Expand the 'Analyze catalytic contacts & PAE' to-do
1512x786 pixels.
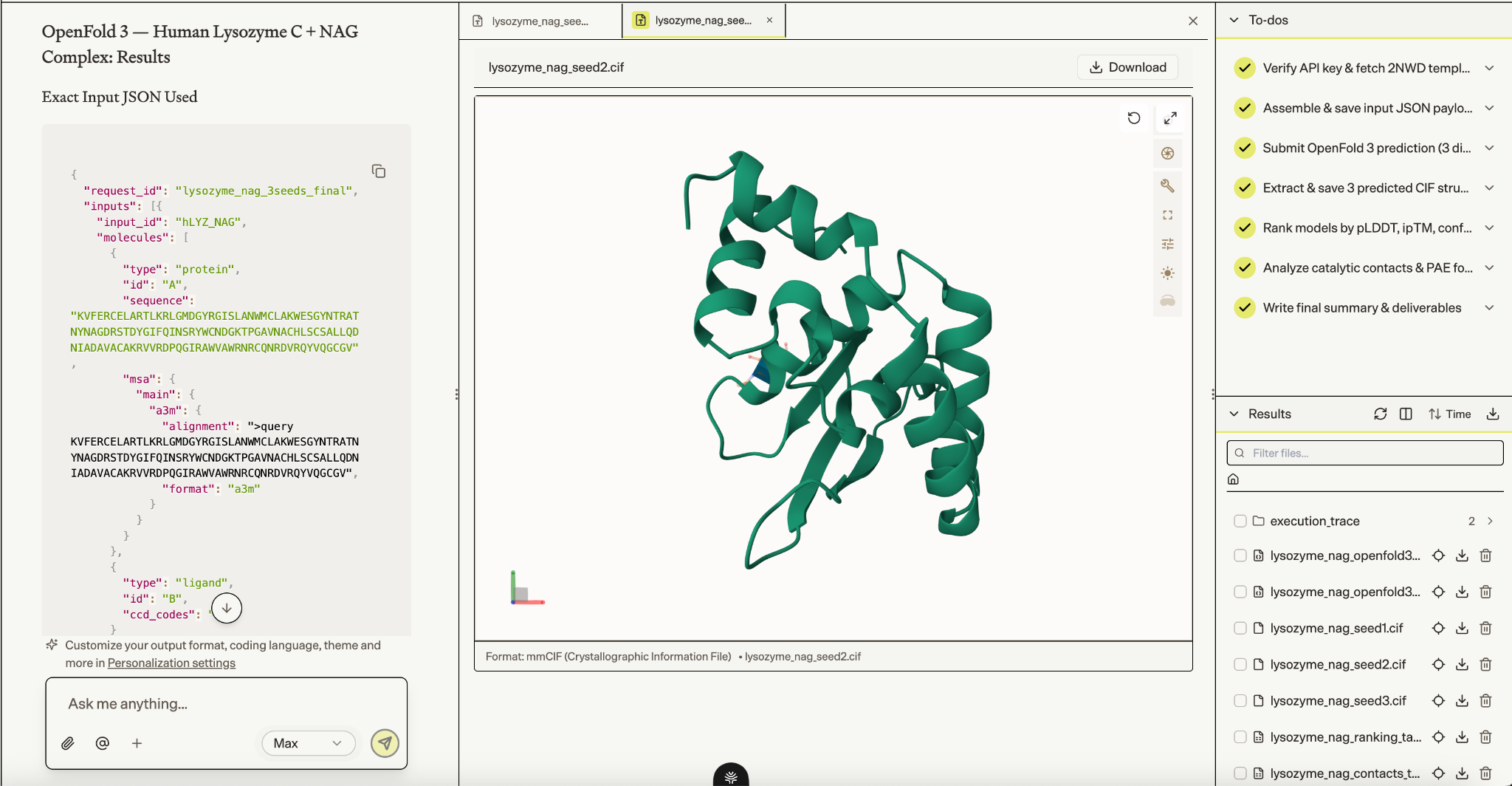point(1490,267)
